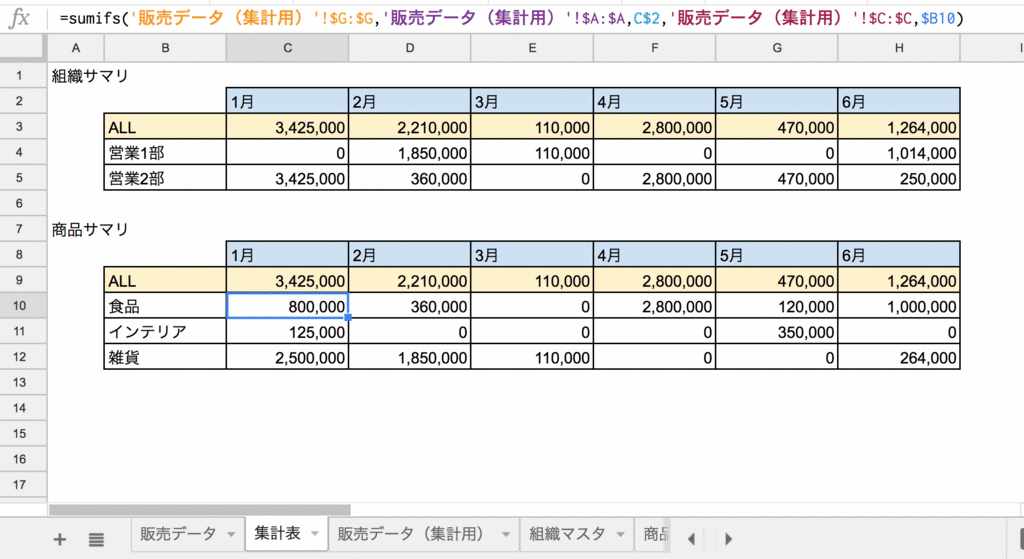Click 食品 2月 value 360,000

(409, 306)
